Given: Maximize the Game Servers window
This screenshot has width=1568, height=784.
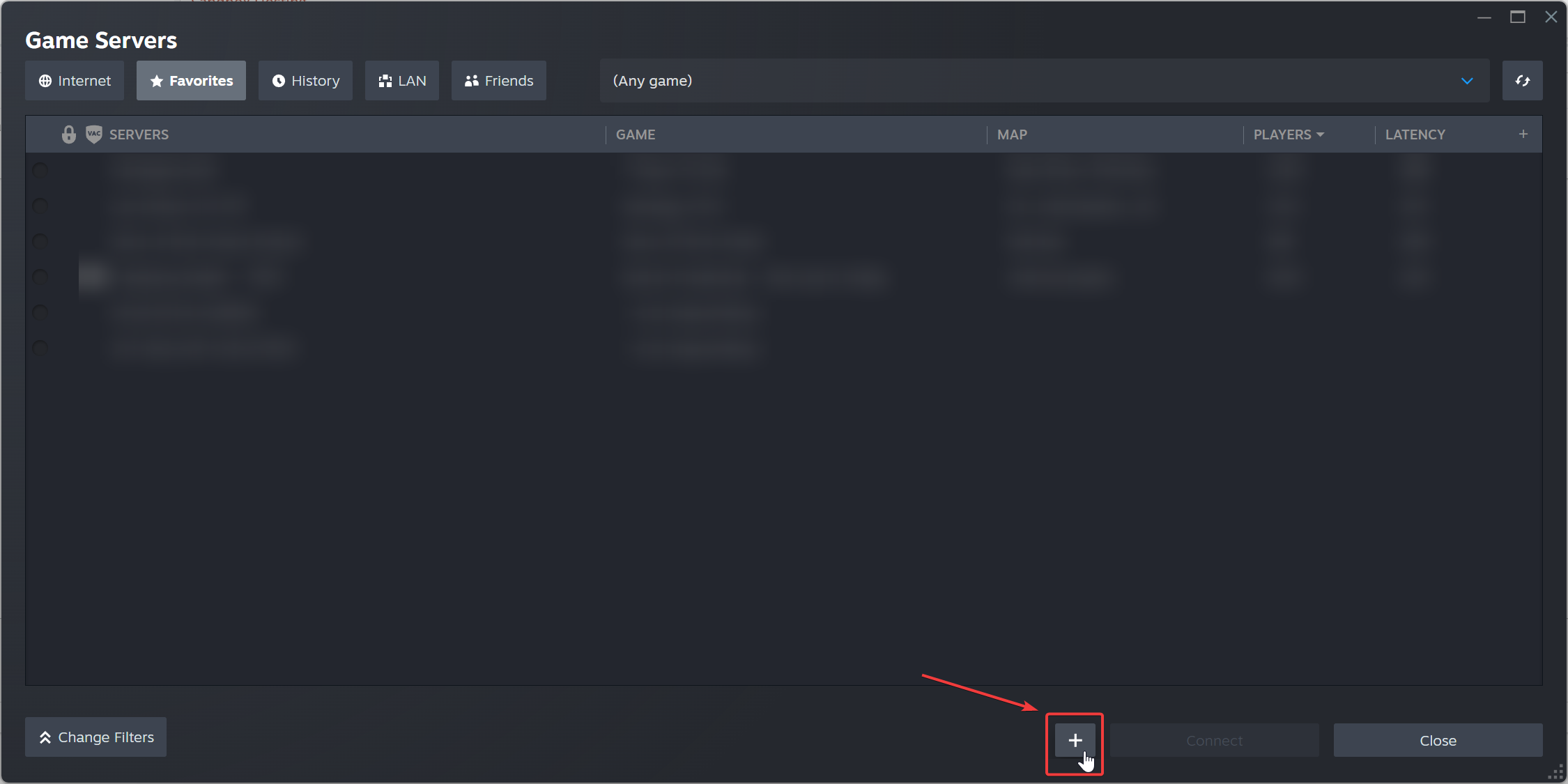Looking at the screenshot, I should (x=1518, y=17).
